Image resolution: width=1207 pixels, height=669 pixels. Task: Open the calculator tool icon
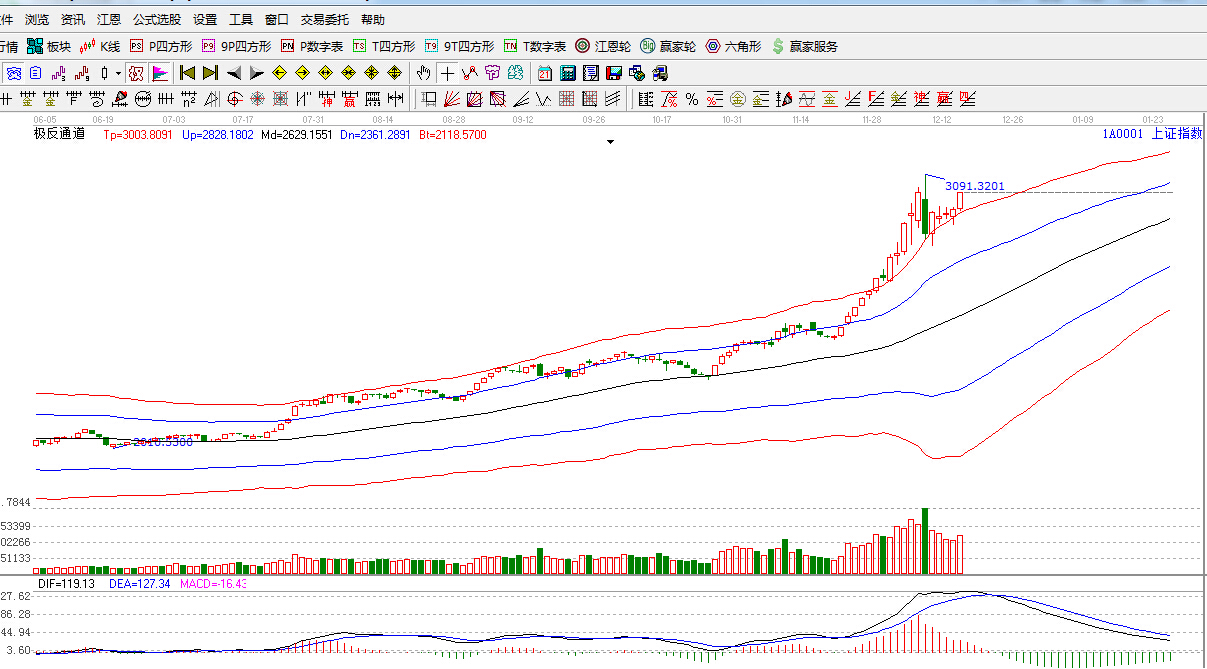[x=568, y=73]
